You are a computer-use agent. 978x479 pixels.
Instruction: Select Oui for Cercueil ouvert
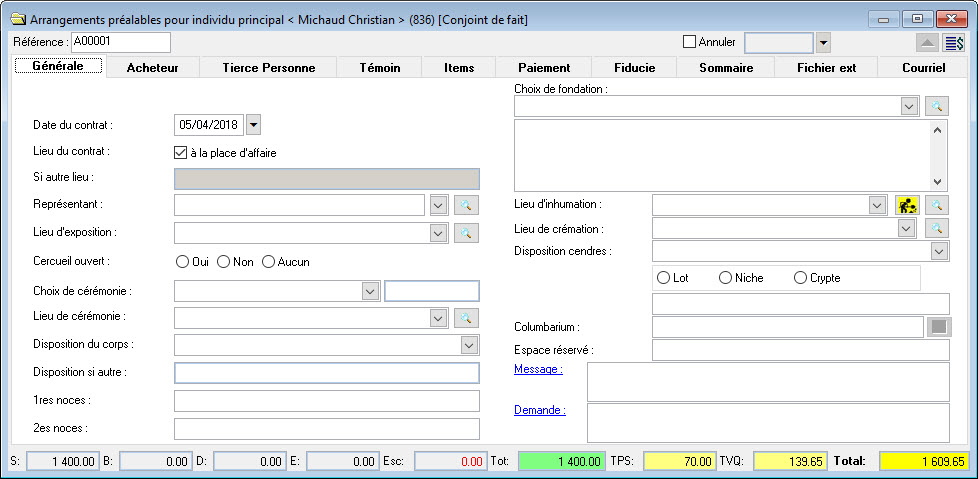(182, 262)
